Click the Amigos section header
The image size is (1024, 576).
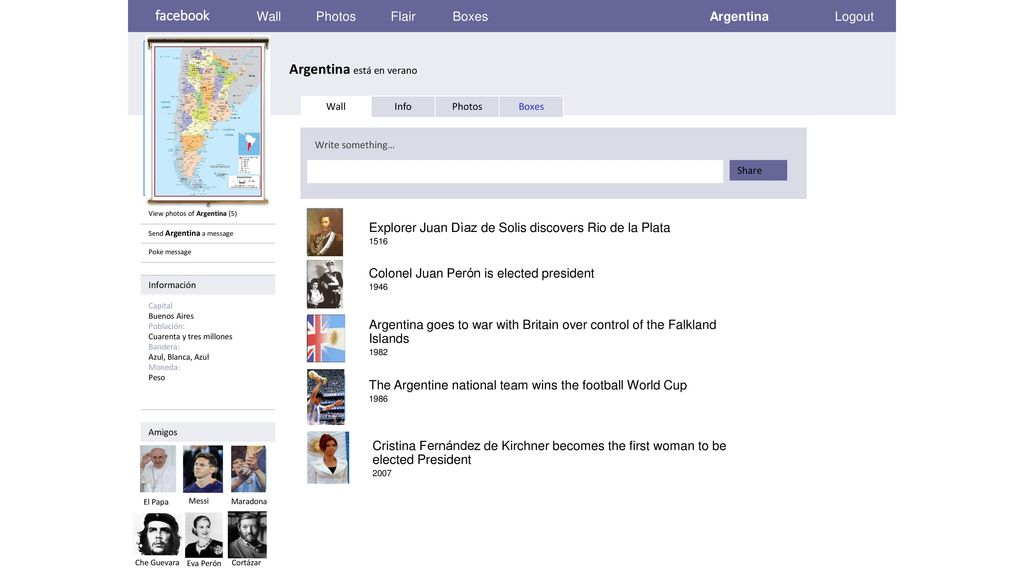[x=208, y=432]
